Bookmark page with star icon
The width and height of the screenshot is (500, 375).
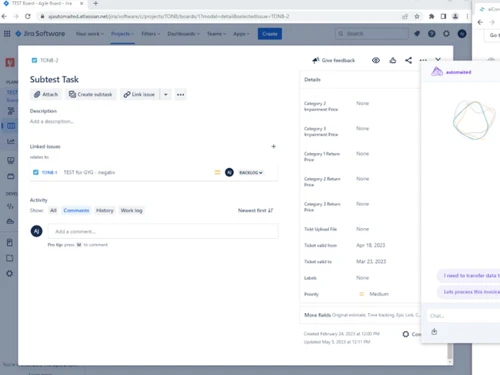click(417, 16)
